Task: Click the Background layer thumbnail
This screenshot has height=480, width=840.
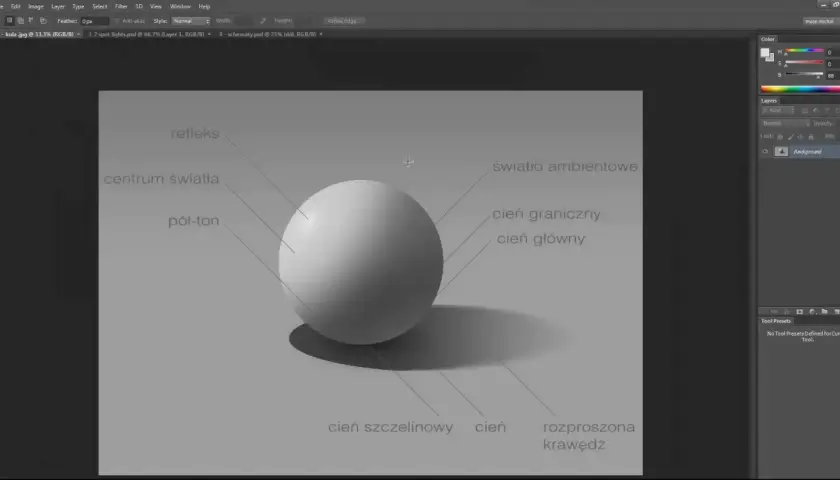Action: 781,151
